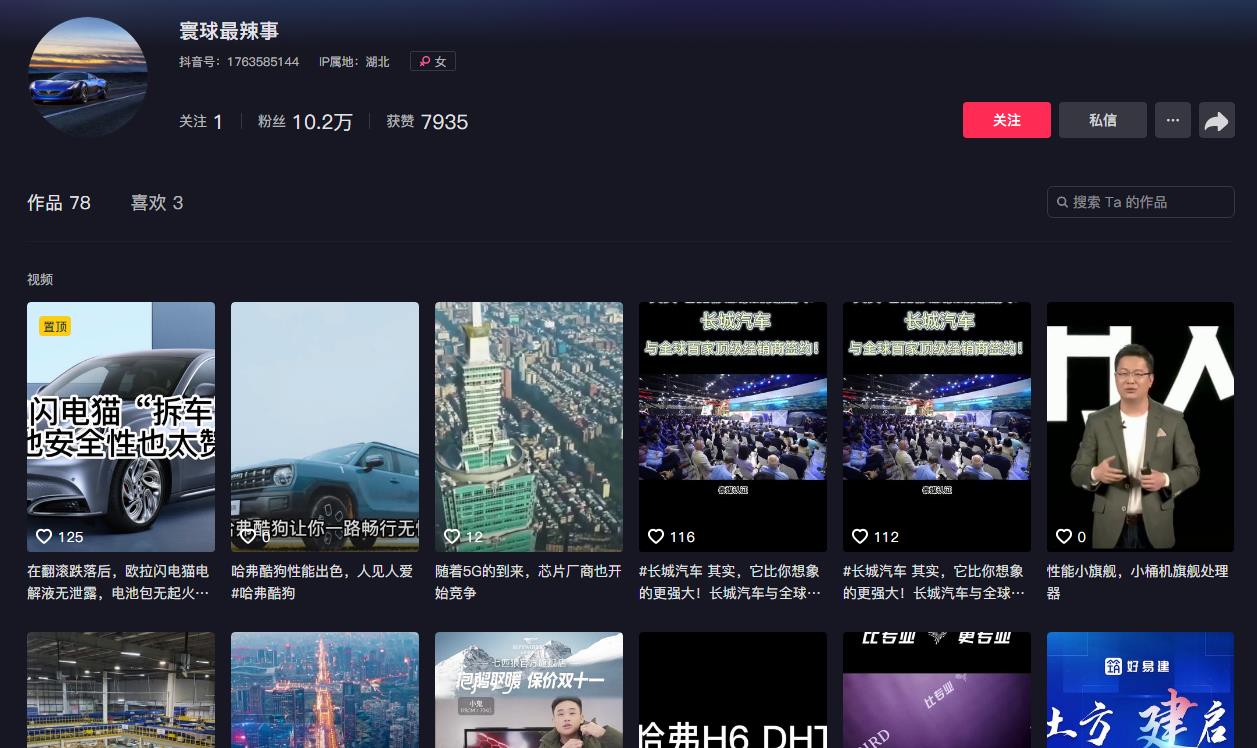The image size is (1257, 748).
Task: Click caption 性能小旗舰，小桶机旗舰处理器
Action: pyautogui.click(x=1138, y=582)
